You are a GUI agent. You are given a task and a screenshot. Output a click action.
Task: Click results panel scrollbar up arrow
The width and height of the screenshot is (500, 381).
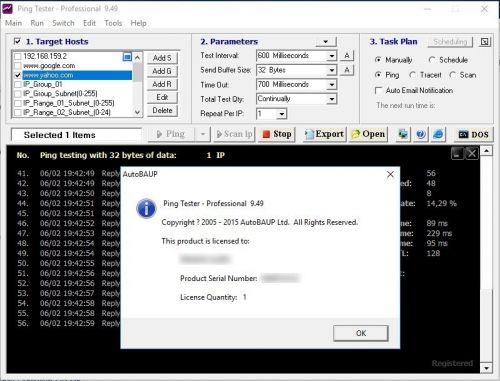487,151
